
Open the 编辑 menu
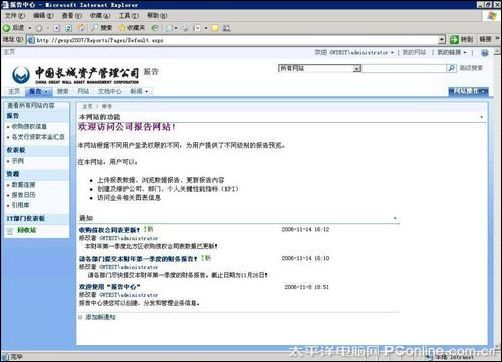43,16
